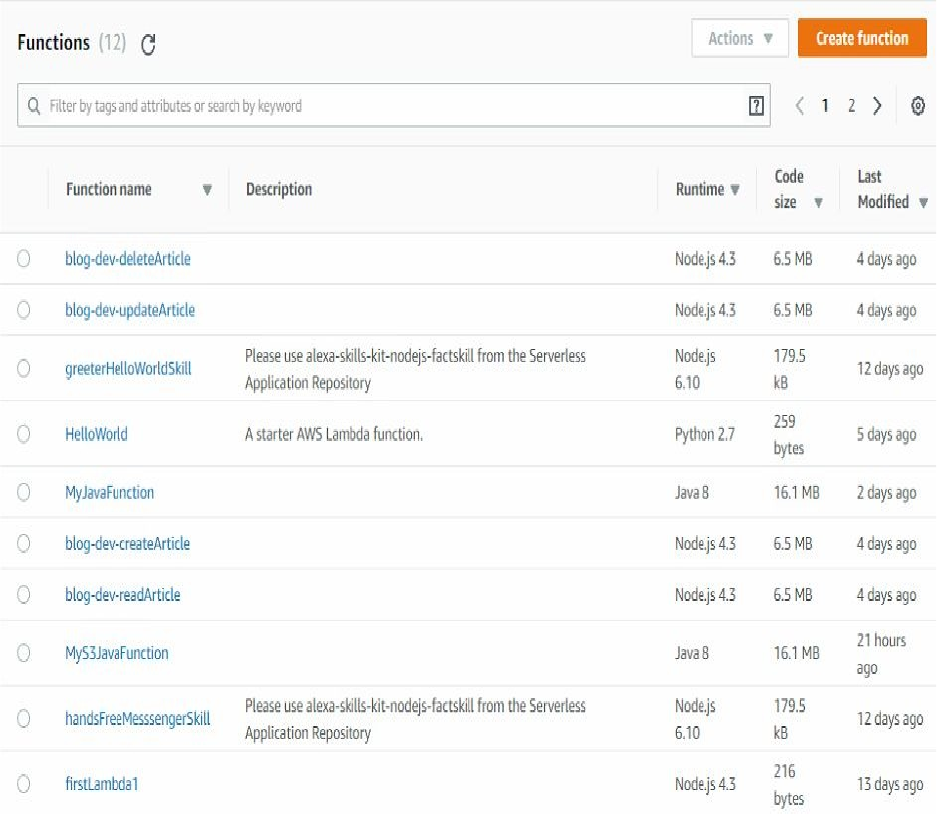937x814 pixels.
Task: Select the MyS3JavaFunction radio button
Action: tap(23, 653)
